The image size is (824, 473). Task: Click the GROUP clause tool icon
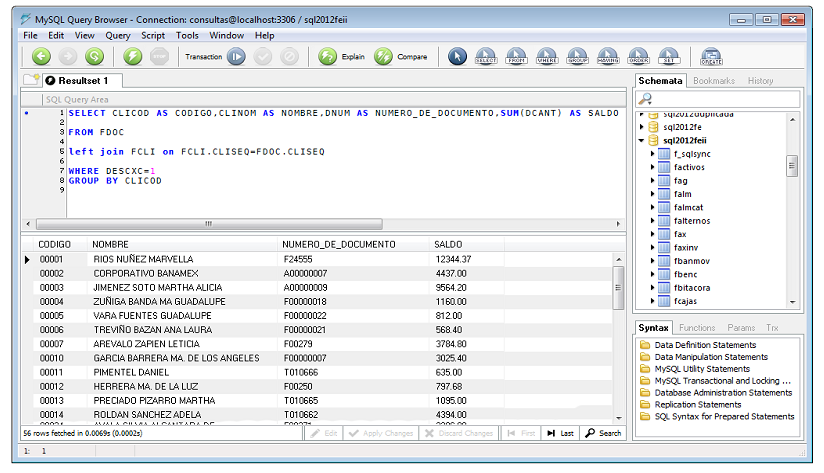578,56
